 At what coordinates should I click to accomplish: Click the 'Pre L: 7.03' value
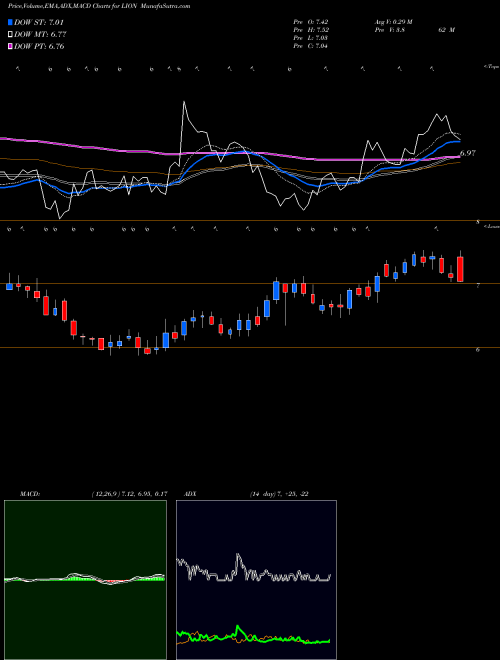point(311,38)
